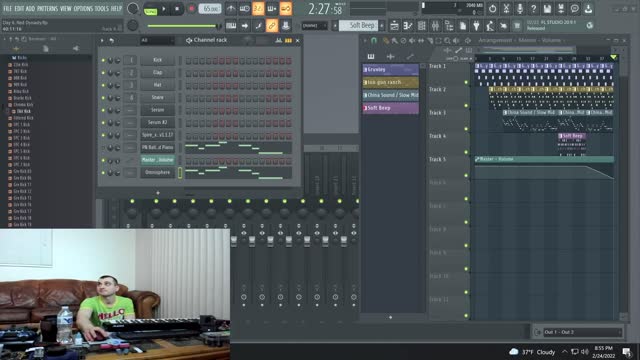Open the Channel rack view from toolbar
The width and height of the screenshot is (640, 360).
click(422, 26)
